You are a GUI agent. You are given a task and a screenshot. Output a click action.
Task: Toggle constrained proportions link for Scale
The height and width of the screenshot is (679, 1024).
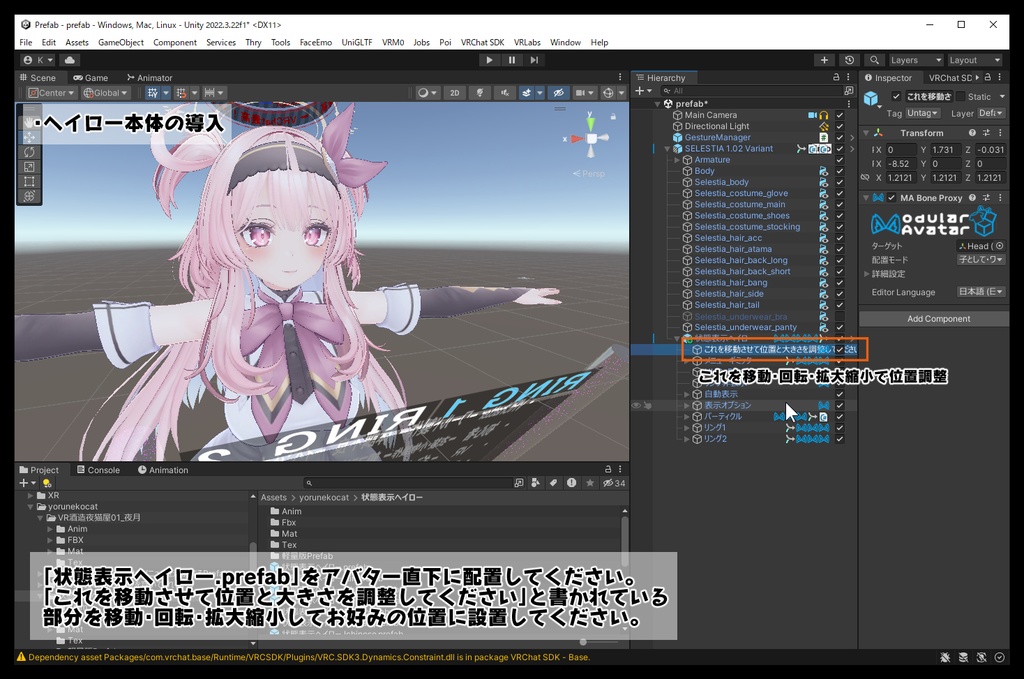(x=865, y=178)
